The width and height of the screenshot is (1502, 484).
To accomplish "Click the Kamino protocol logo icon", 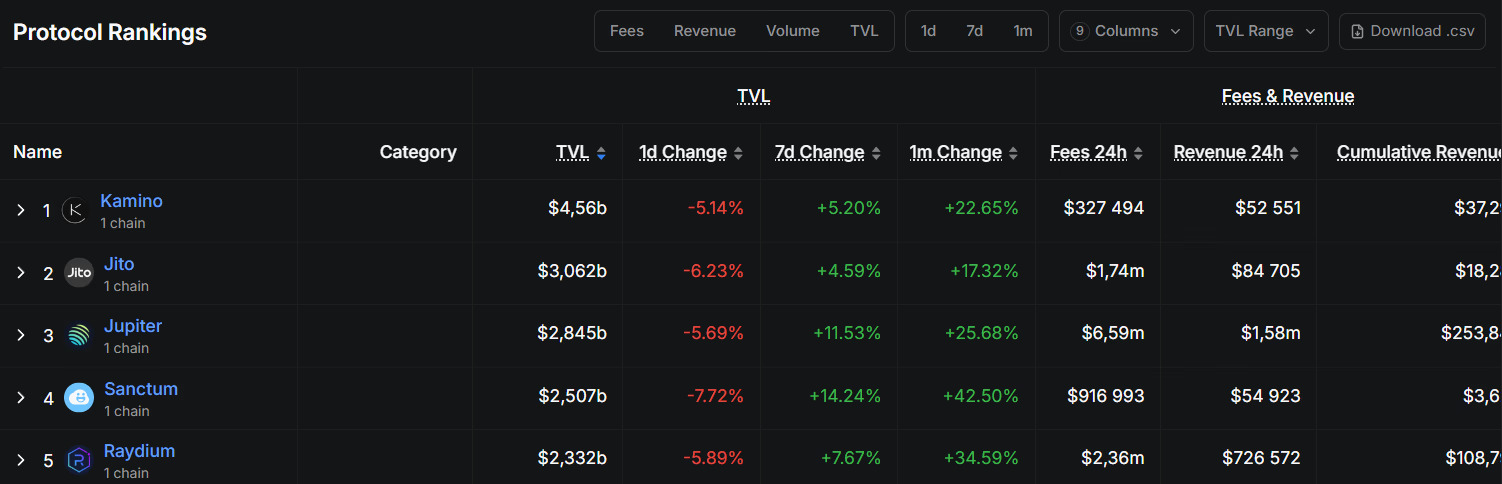I will click(76, 210).
